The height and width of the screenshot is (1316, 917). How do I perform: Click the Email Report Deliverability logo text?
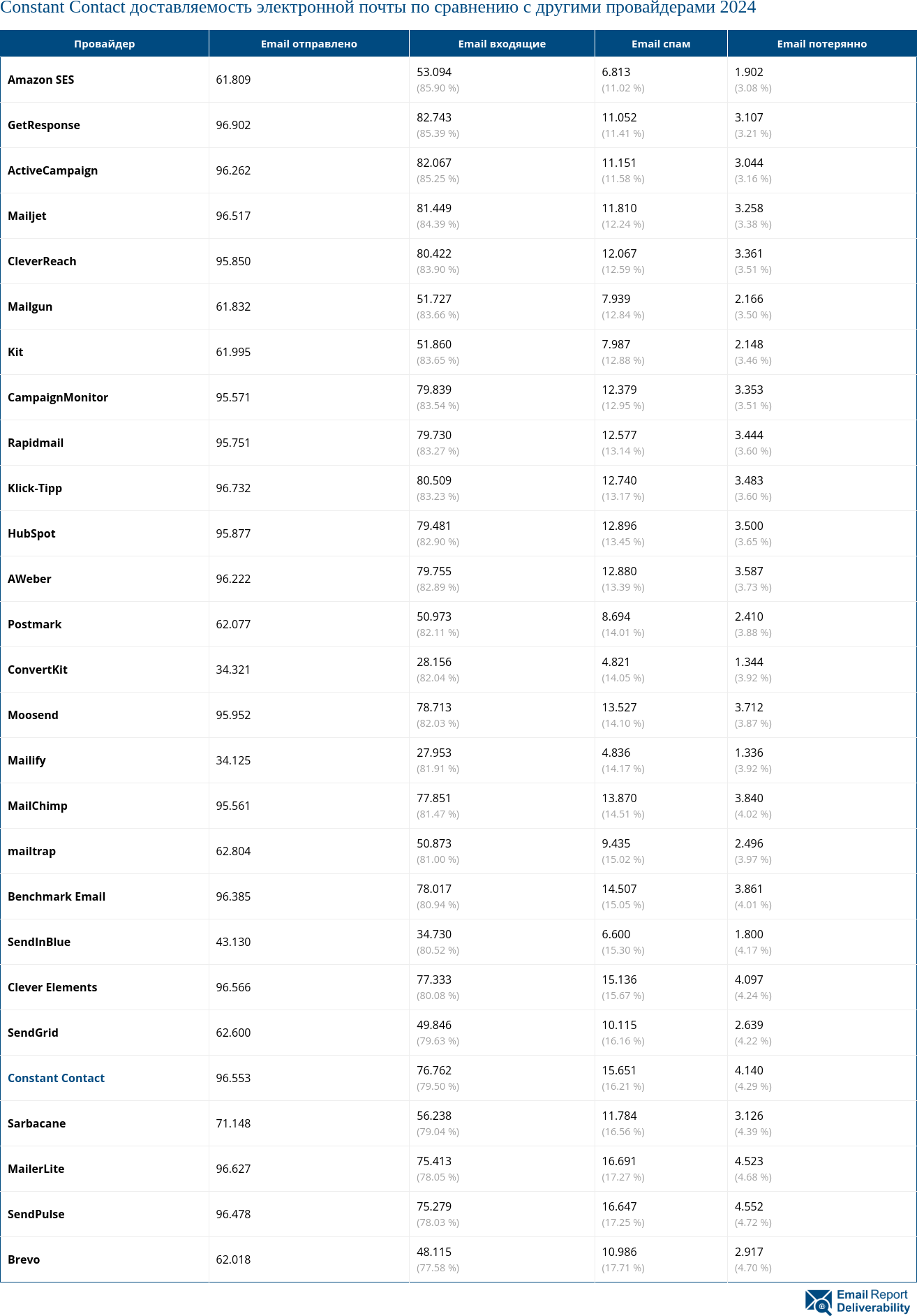(x=872, y=1301)
